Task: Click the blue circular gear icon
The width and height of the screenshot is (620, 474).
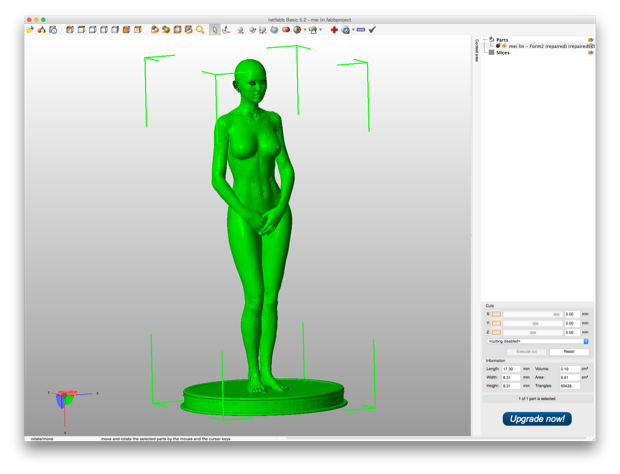Action: point(346,30)
